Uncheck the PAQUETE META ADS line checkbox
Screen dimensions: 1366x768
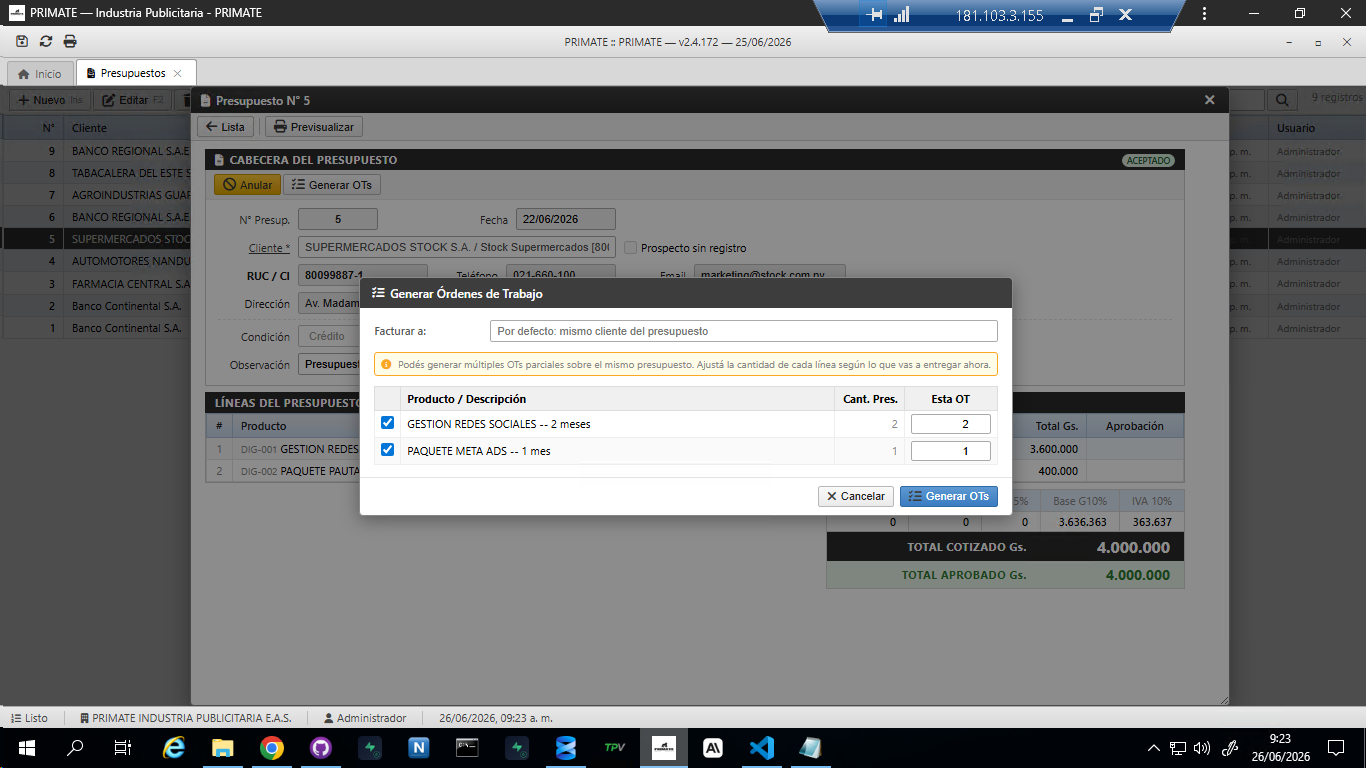coord(388,451)
